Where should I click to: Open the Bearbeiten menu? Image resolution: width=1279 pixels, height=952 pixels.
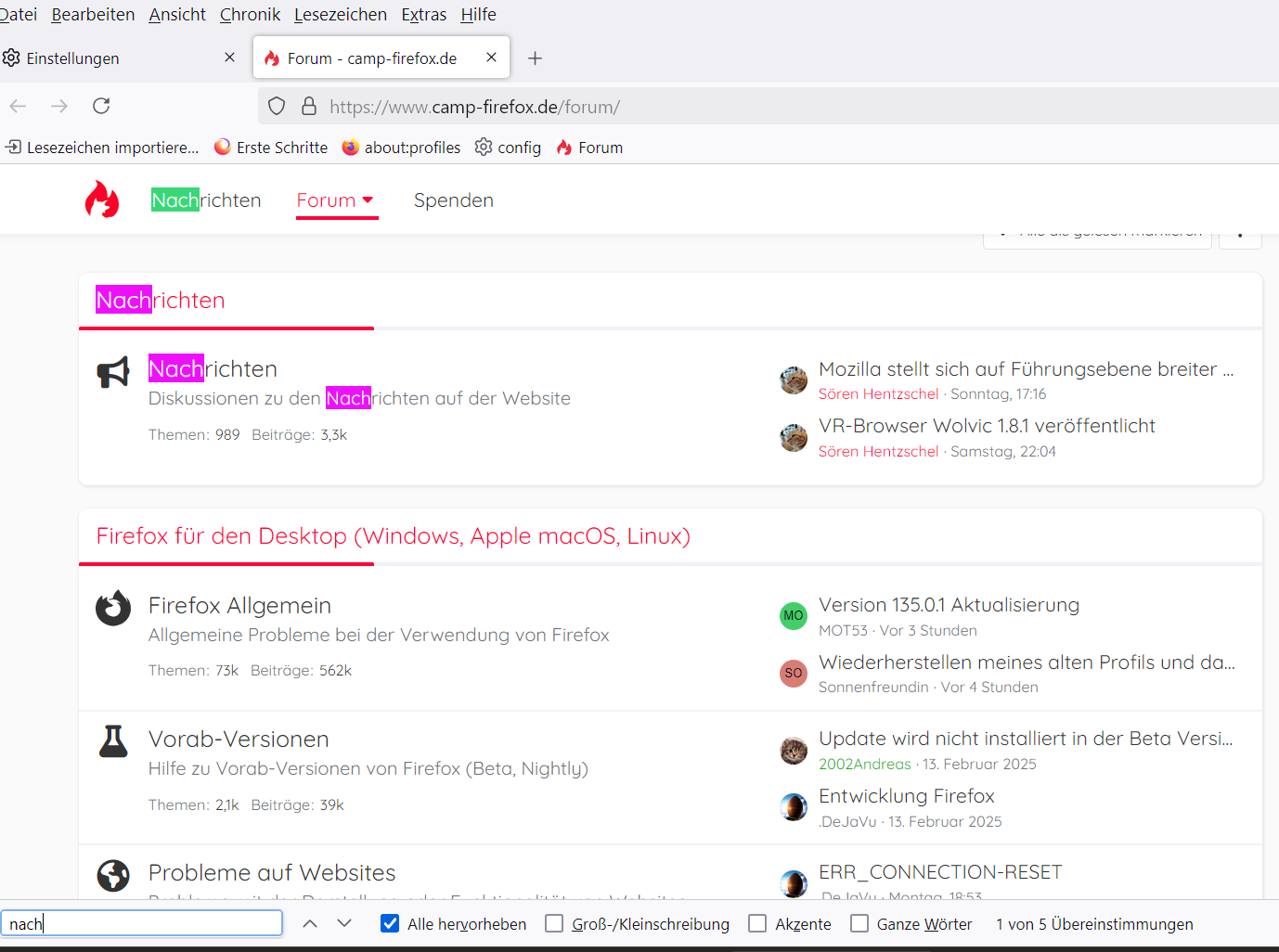coord(93,15)
